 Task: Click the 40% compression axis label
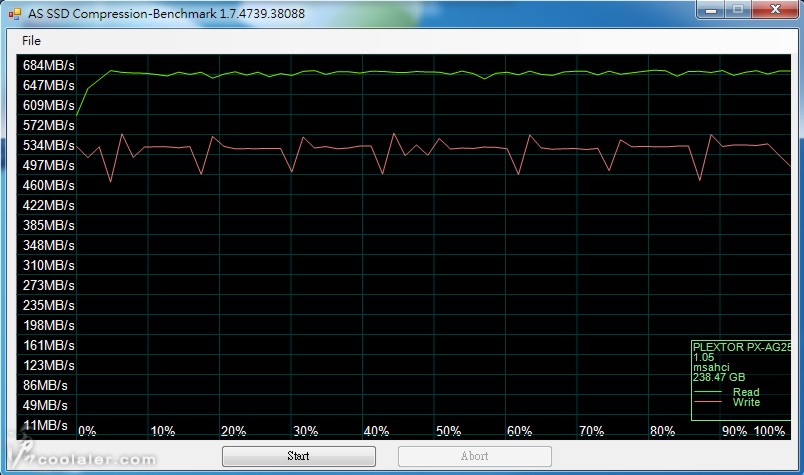click(376, 431)
